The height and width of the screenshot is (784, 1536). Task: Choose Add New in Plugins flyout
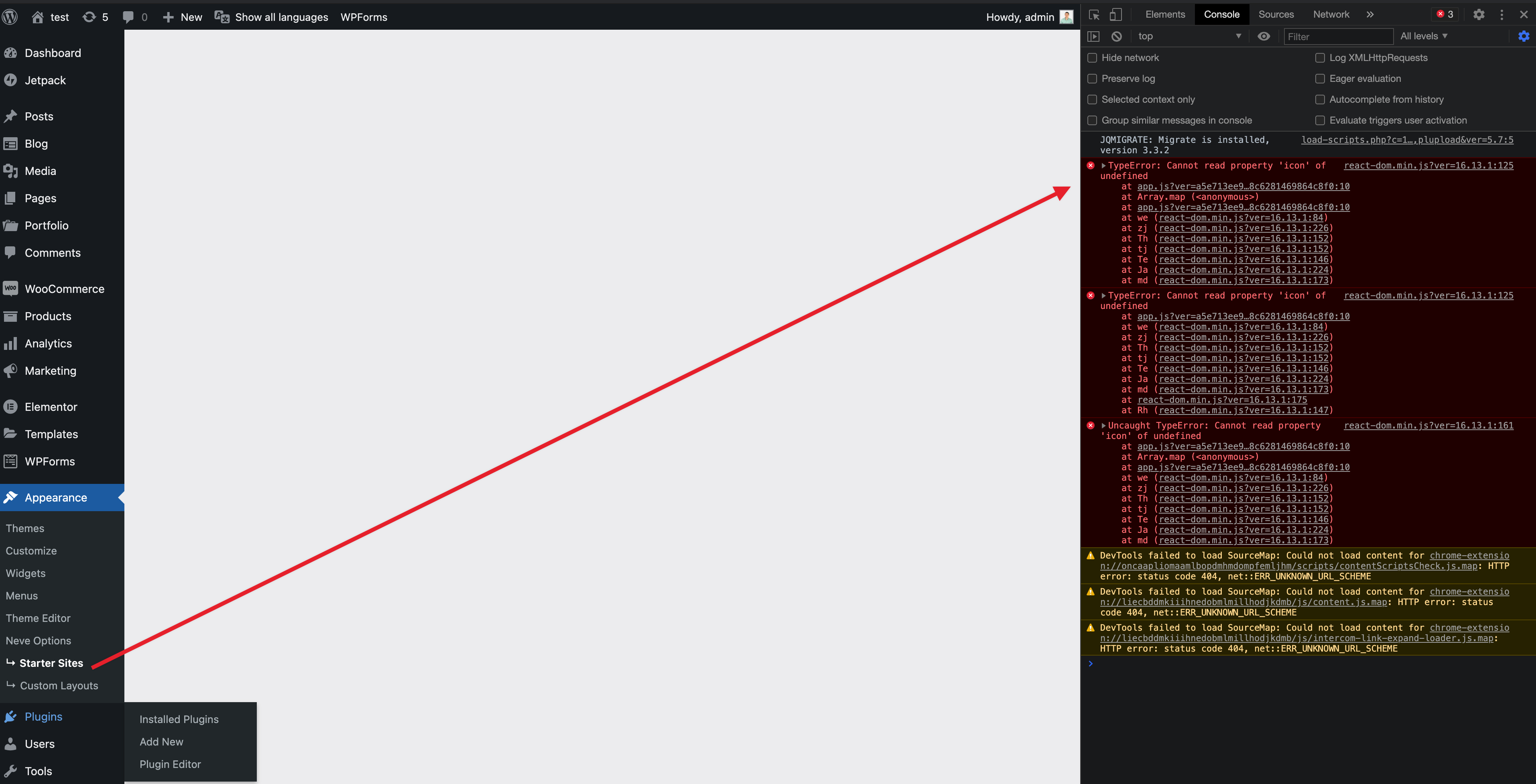tap(162, 741)
